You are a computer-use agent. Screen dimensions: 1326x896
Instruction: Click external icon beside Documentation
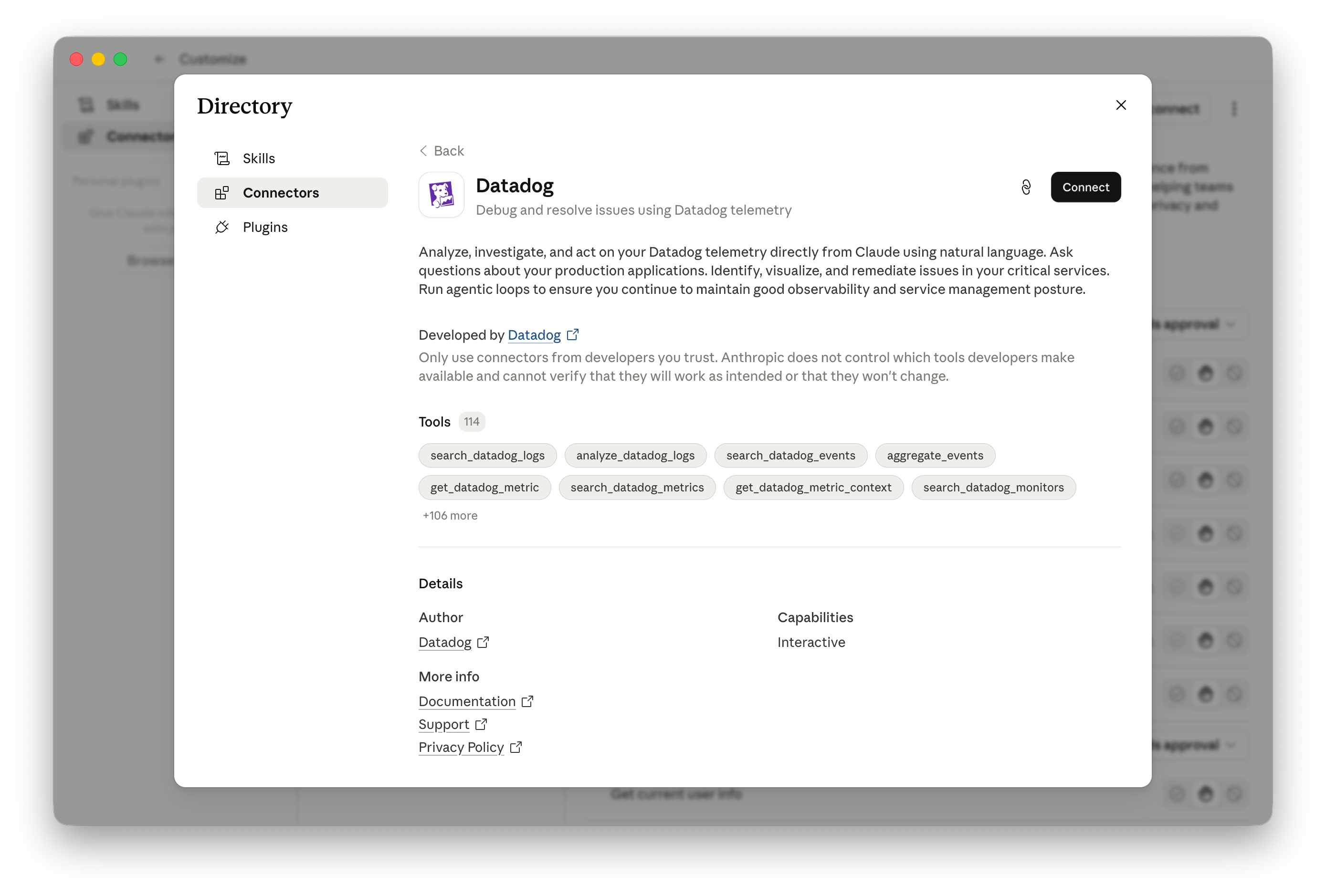click(x=527, y=701)
